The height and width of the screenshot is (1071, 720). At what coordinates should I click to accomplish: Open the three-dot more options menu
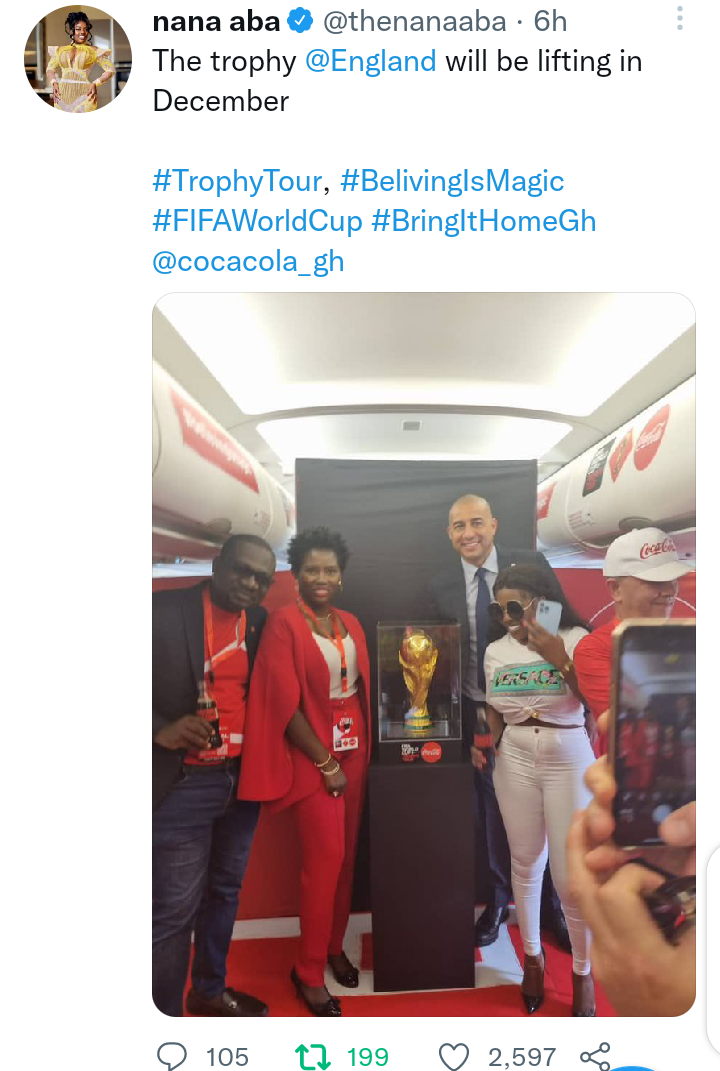(679, 18)
